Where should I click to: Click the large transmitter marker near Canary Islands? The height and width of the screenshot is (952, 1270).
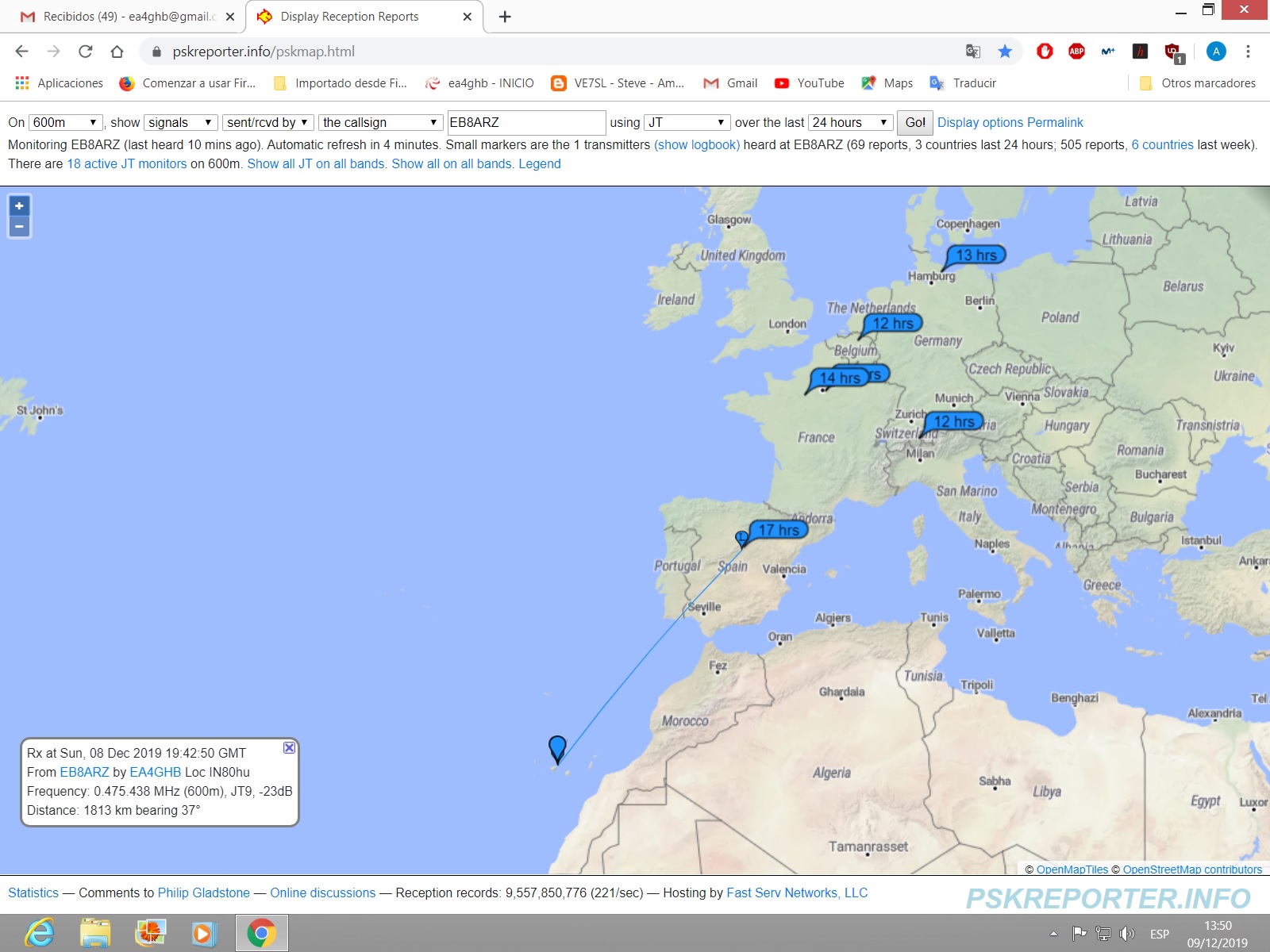(x=557, y=750)
